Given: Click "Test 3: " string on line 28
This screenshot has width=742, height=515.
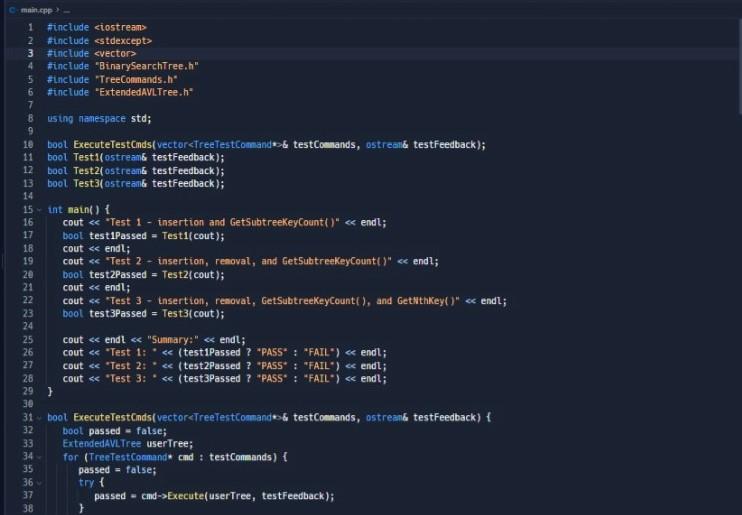Looking at the screenshot, I should click(x=131, y=378).
